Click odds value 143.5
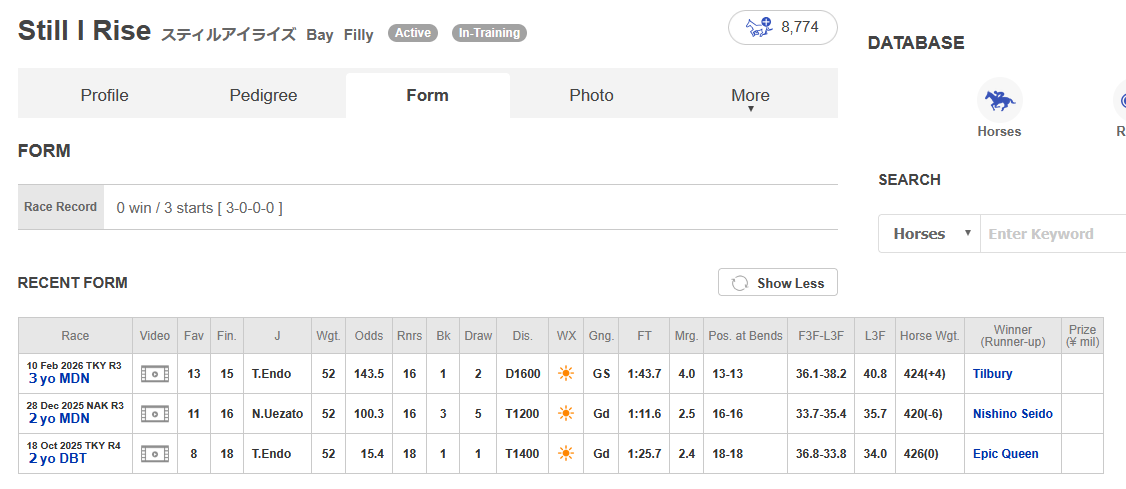This screenshot has width=1126, height=489. coord(369,373)
